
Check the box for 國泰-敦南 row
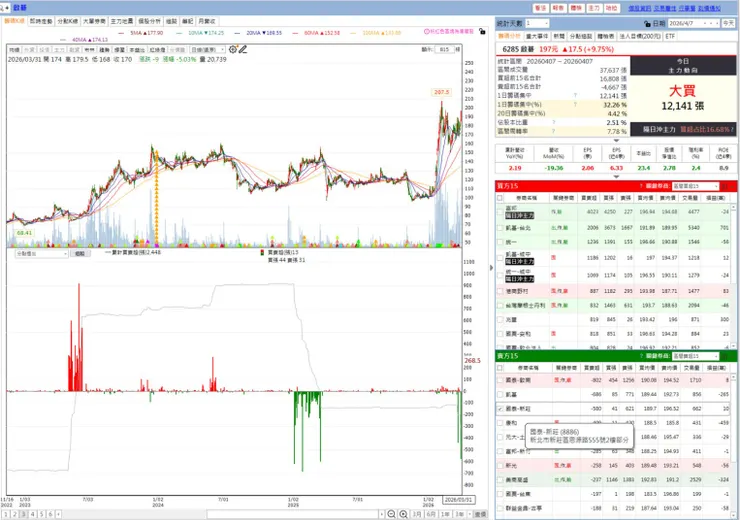[500, 380]
